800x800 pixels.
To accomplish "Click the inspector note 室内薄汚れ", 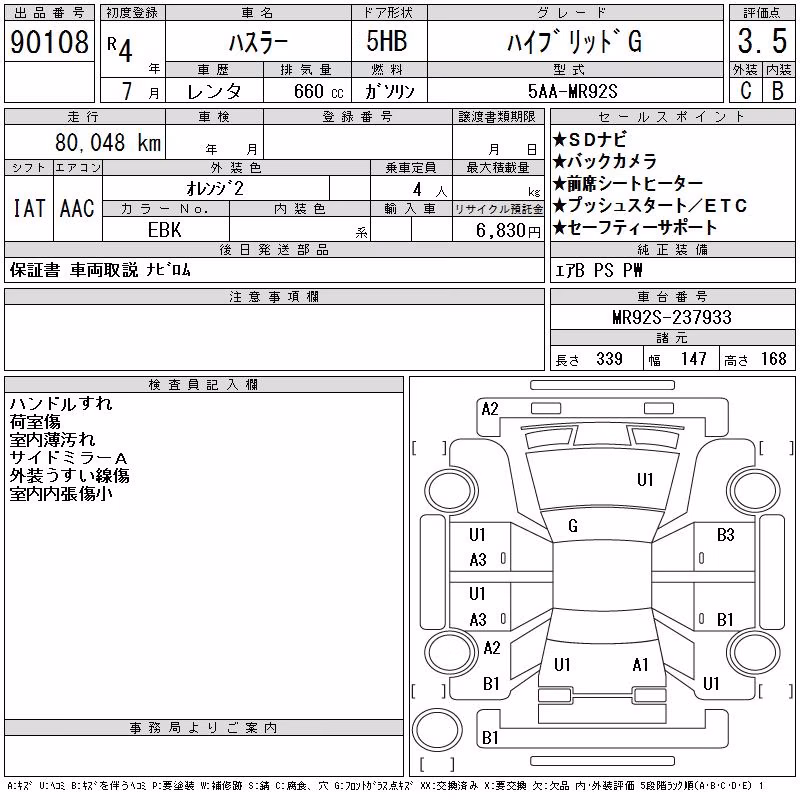I will tap(52, 439).
